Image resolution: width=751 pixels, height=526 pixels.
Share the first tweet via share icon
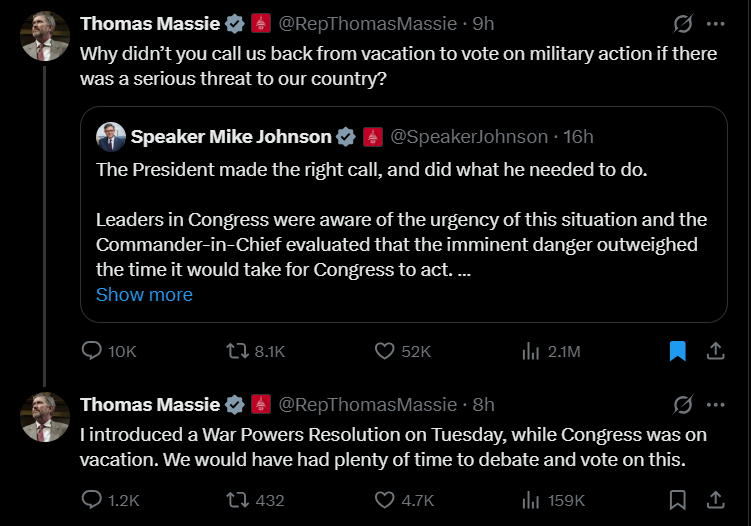[716, 351]
